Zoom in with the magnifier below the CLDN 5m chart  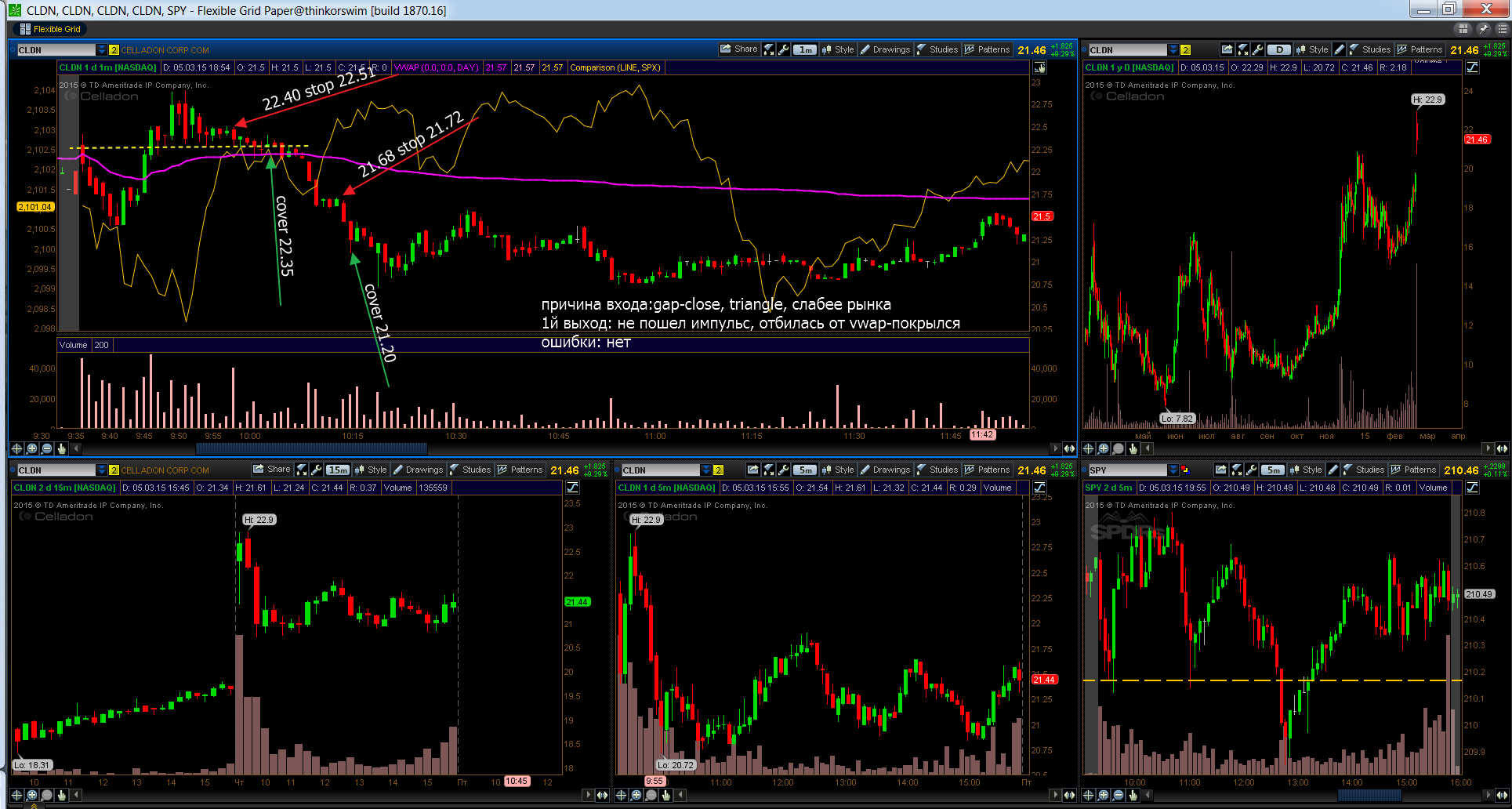click(636, 795)
